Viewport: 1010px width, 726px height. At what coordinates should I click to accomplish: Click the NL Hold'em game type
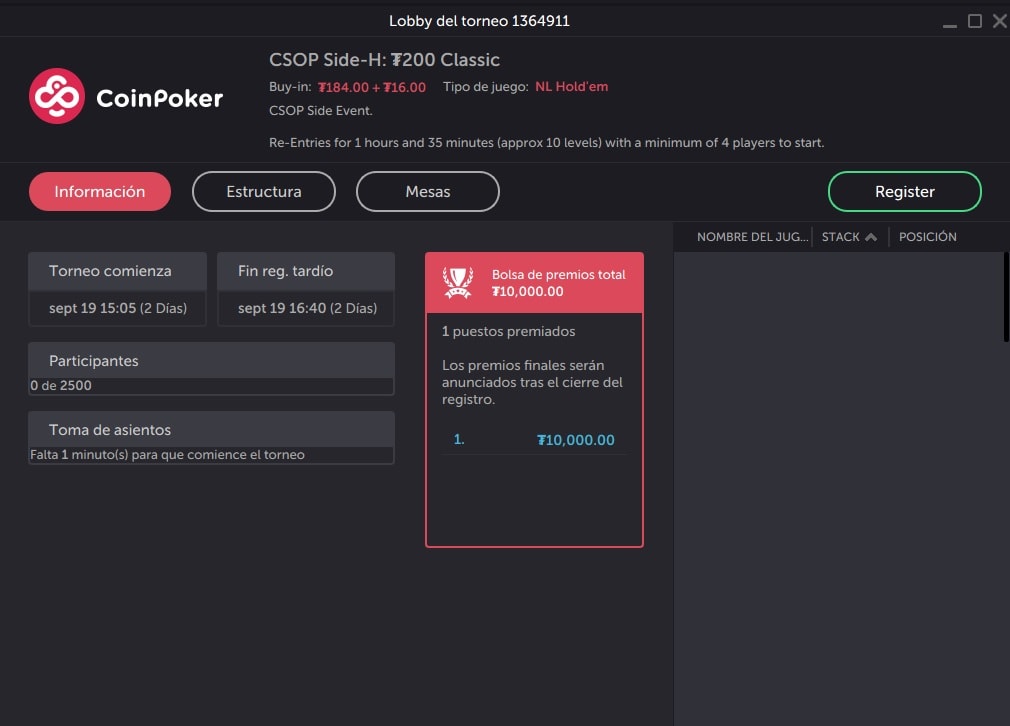(x=571, y=86)
